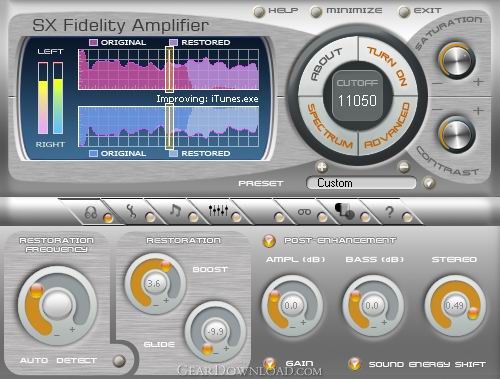Click the Exit button
The height and width of the screenshot is (379, 500).
click(420, 11)
